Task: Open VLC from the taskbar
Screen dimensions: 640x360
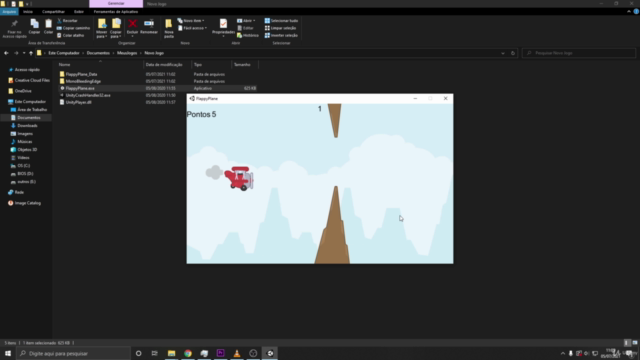Action: point(237,353)
